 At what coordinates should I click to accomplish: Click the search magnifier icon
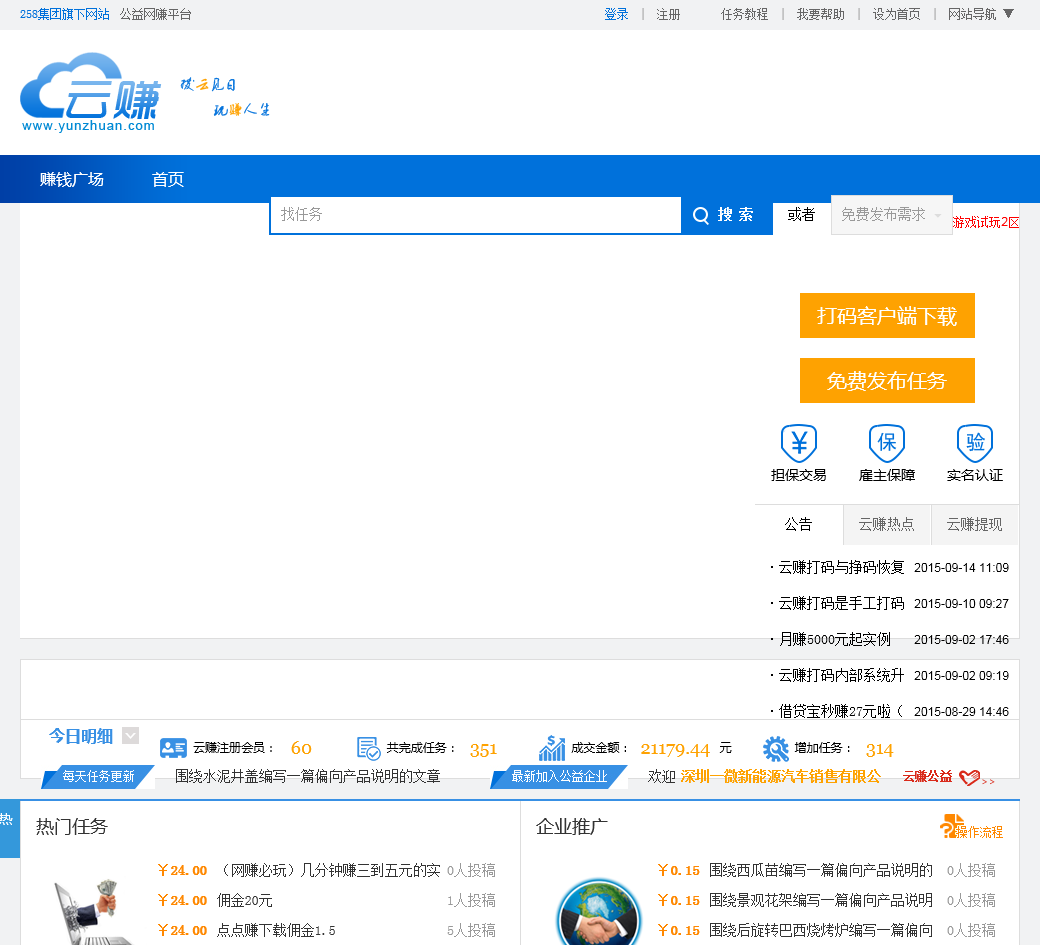tap(700, 215)
